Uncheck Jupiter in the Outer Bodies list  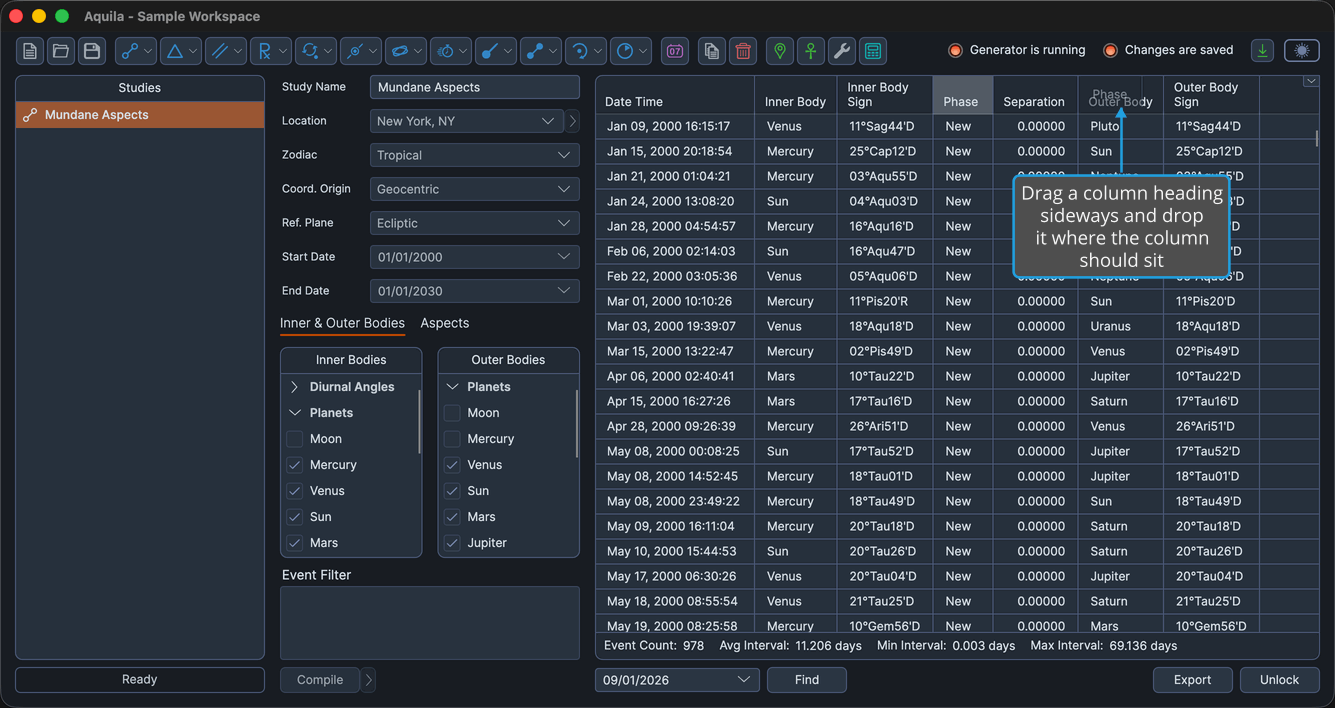(452, 543)
